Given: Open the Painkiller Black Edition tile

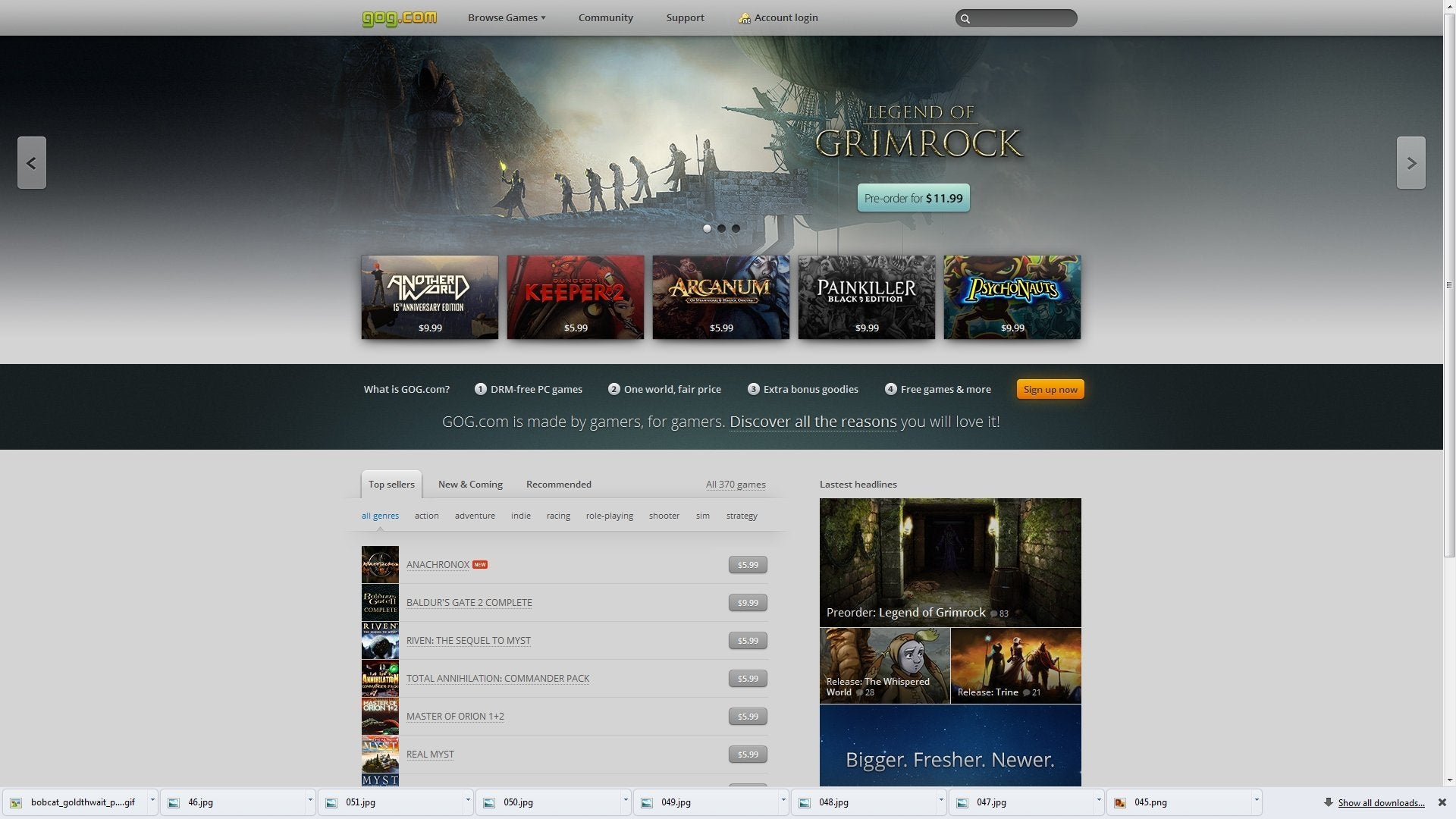Looking at the screenshot, I should tap(867, 297).
